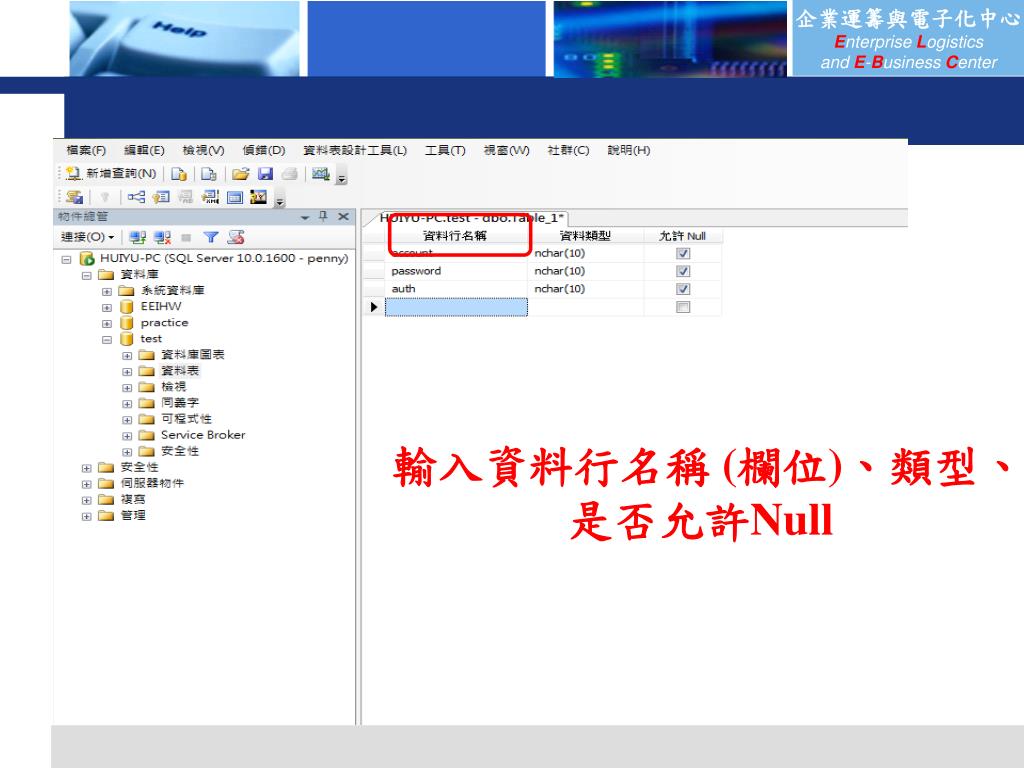
Task: Click the last Object Explorer toolbar icon
Action: click(x=236, y=237)
